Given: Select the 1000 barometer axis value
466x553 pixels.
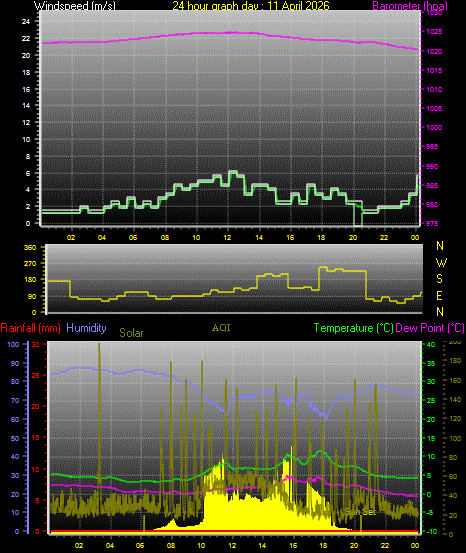Looking at the screenshot, I should (434, 128).
